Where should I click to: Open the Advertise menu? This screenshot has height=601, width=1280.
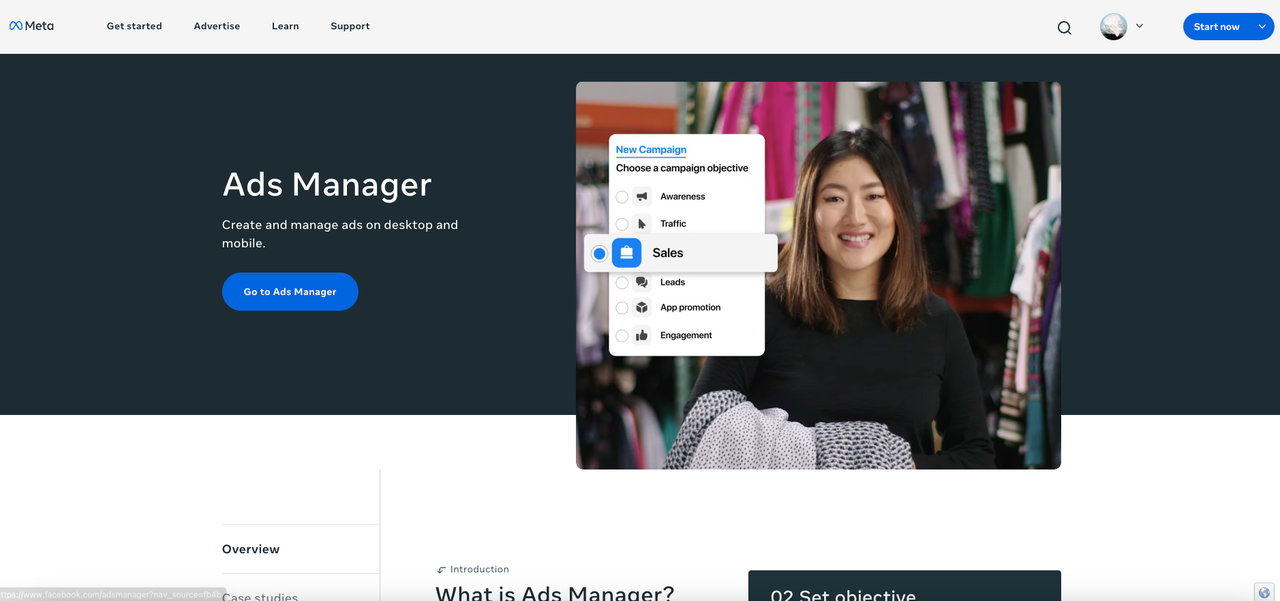217,26
